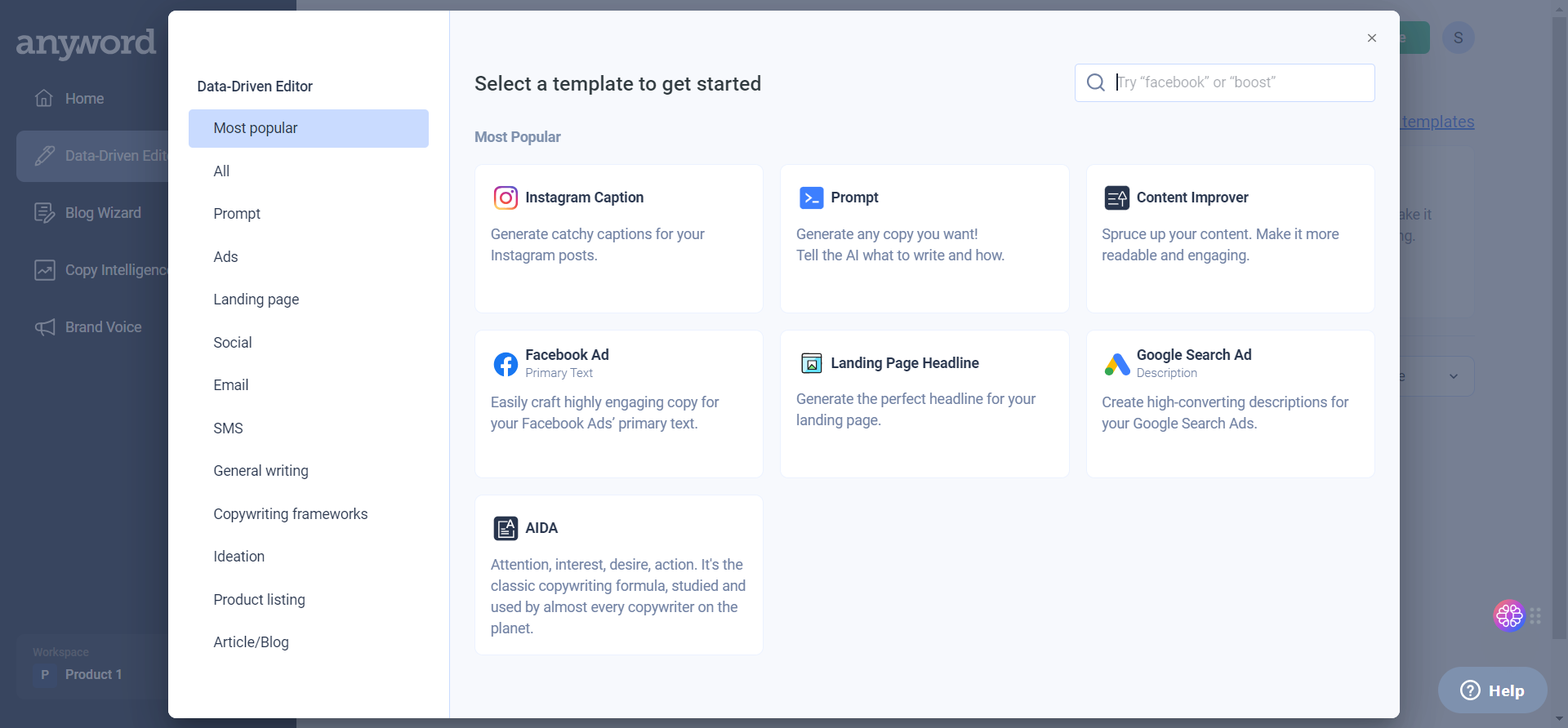
Task: Click the search magnifier icon
Action: click(x=1095, y=82)
